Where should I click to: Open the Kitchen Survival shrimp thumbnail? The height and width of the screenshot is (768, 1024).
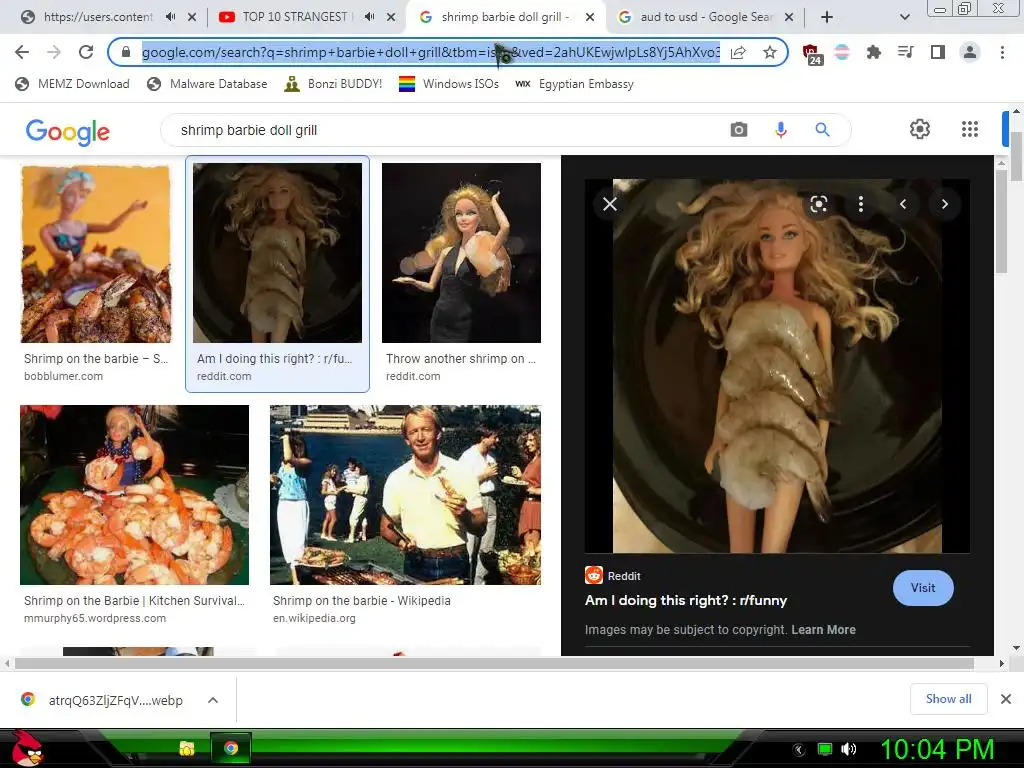[x=135, y=494]
